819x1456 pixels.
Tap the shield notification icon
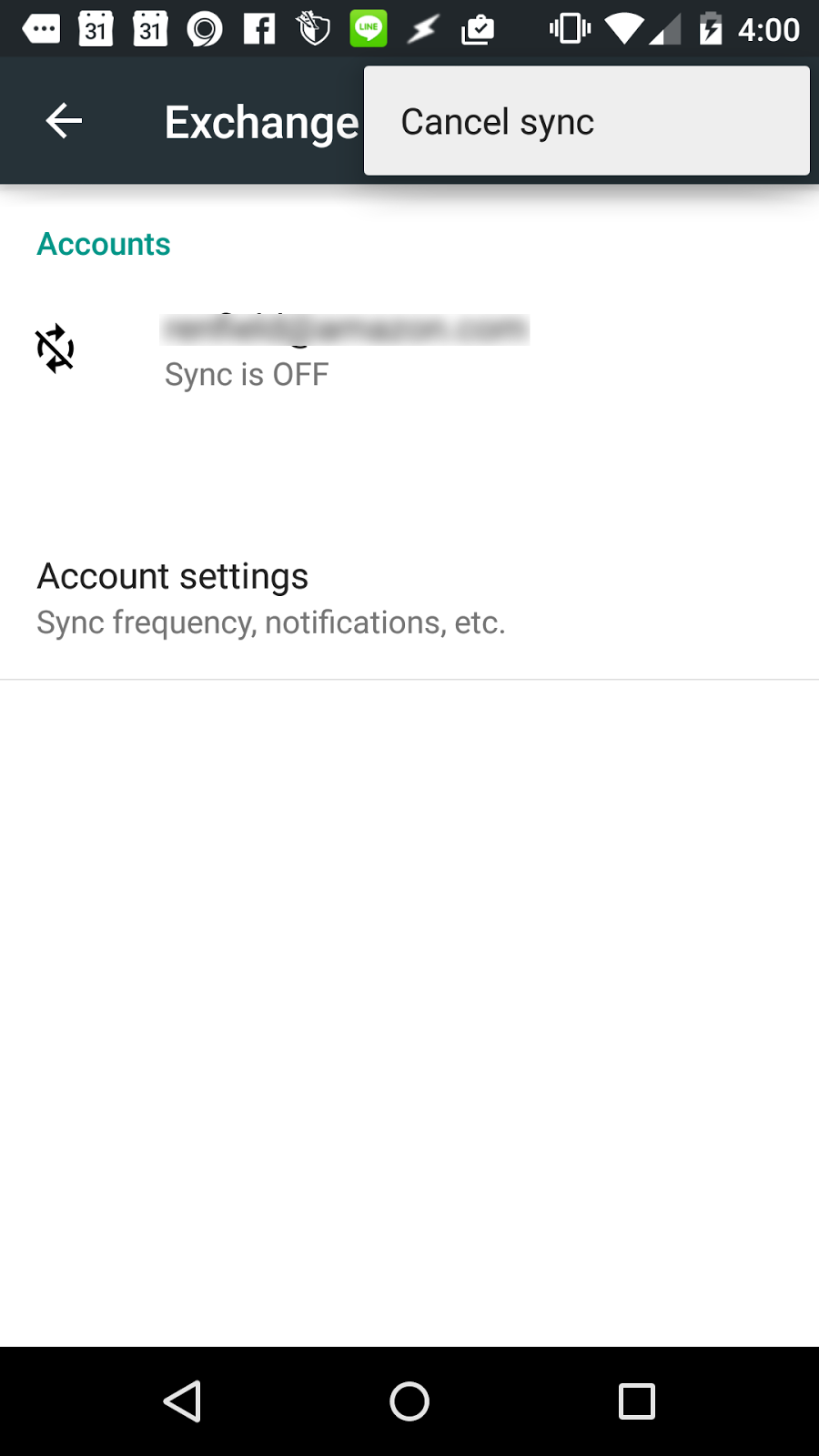coord(314,29)
